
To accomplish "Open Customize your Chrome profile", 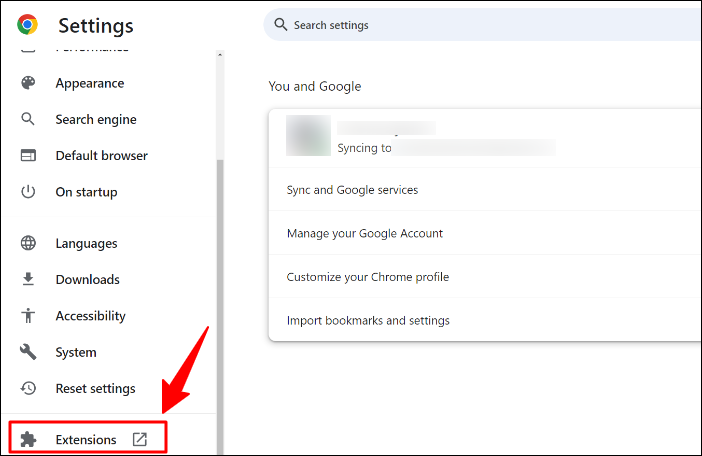I will coord(368,277).
